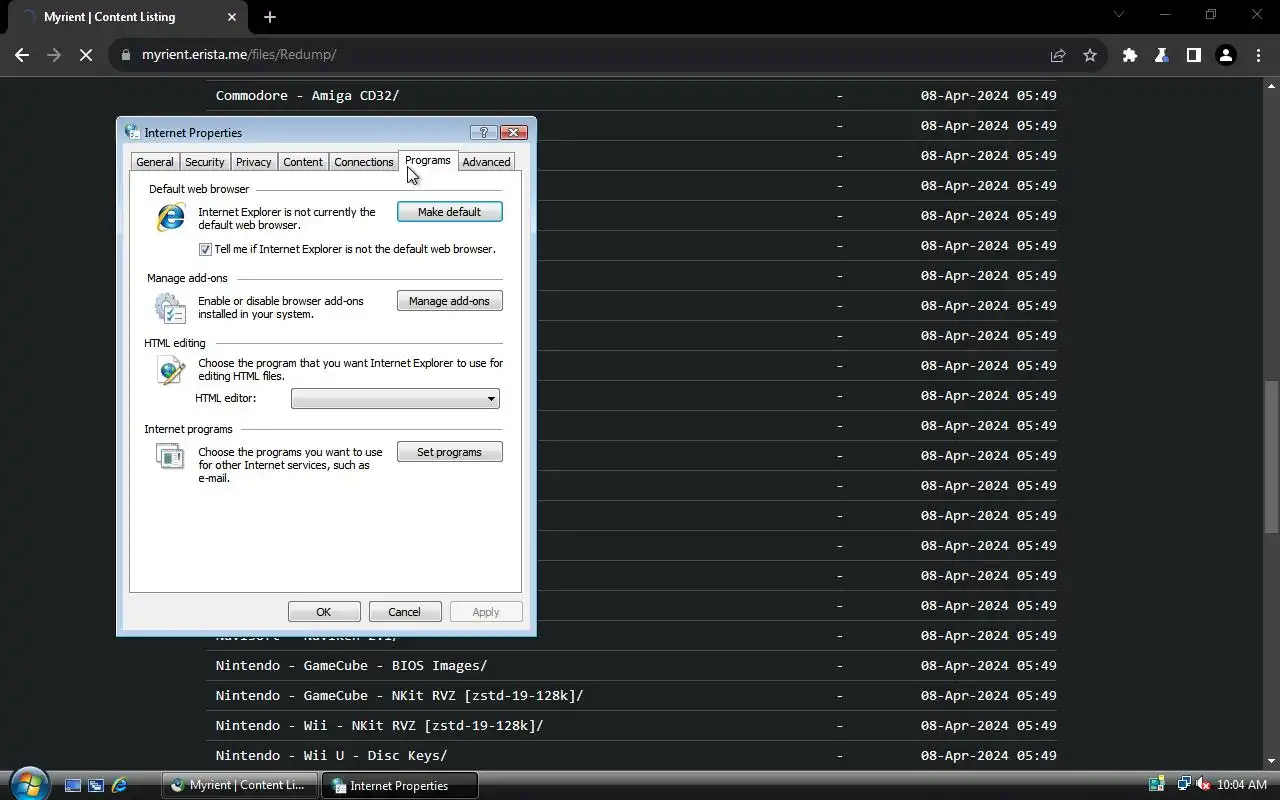Switch to the Security tab
Viewport: 1280px width, 800px height.
[x=205, y=162]
